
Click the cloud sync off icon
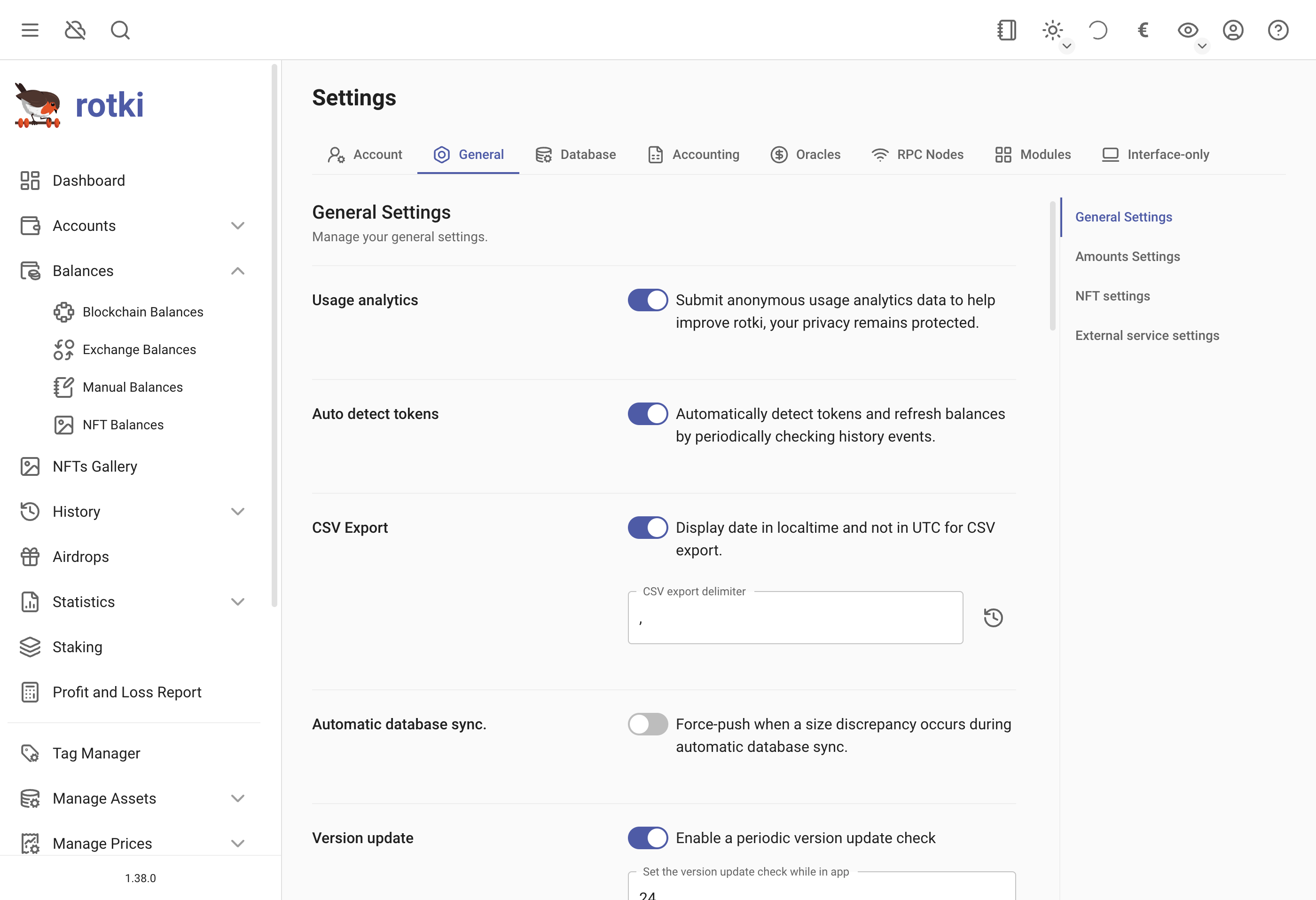[x=75, y=30]
